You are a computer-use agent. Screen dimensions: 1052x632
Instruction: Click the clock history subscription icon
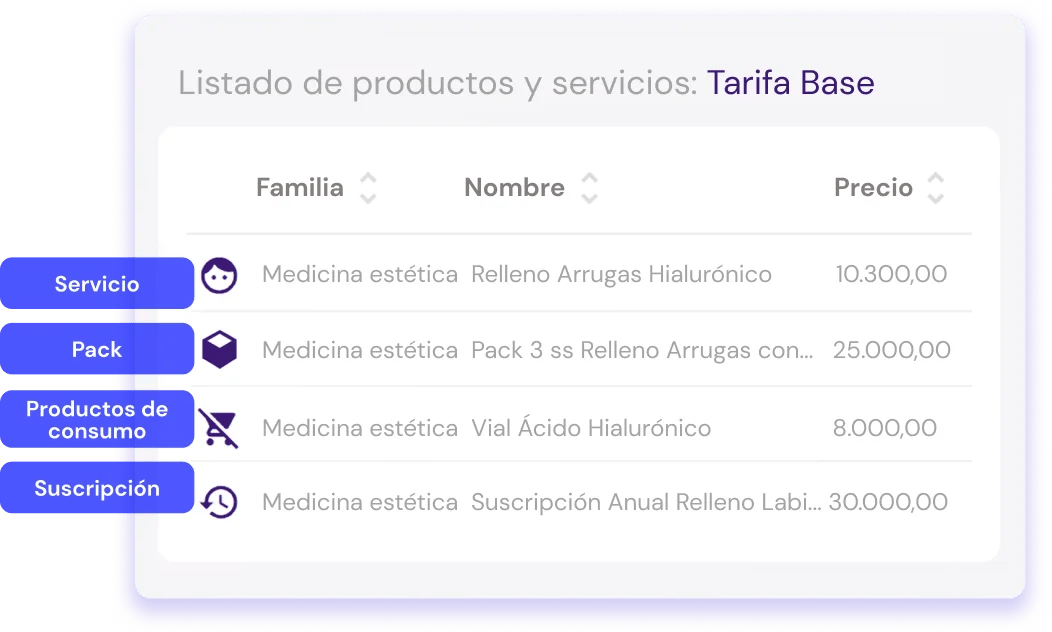click(x=219, y=502)
